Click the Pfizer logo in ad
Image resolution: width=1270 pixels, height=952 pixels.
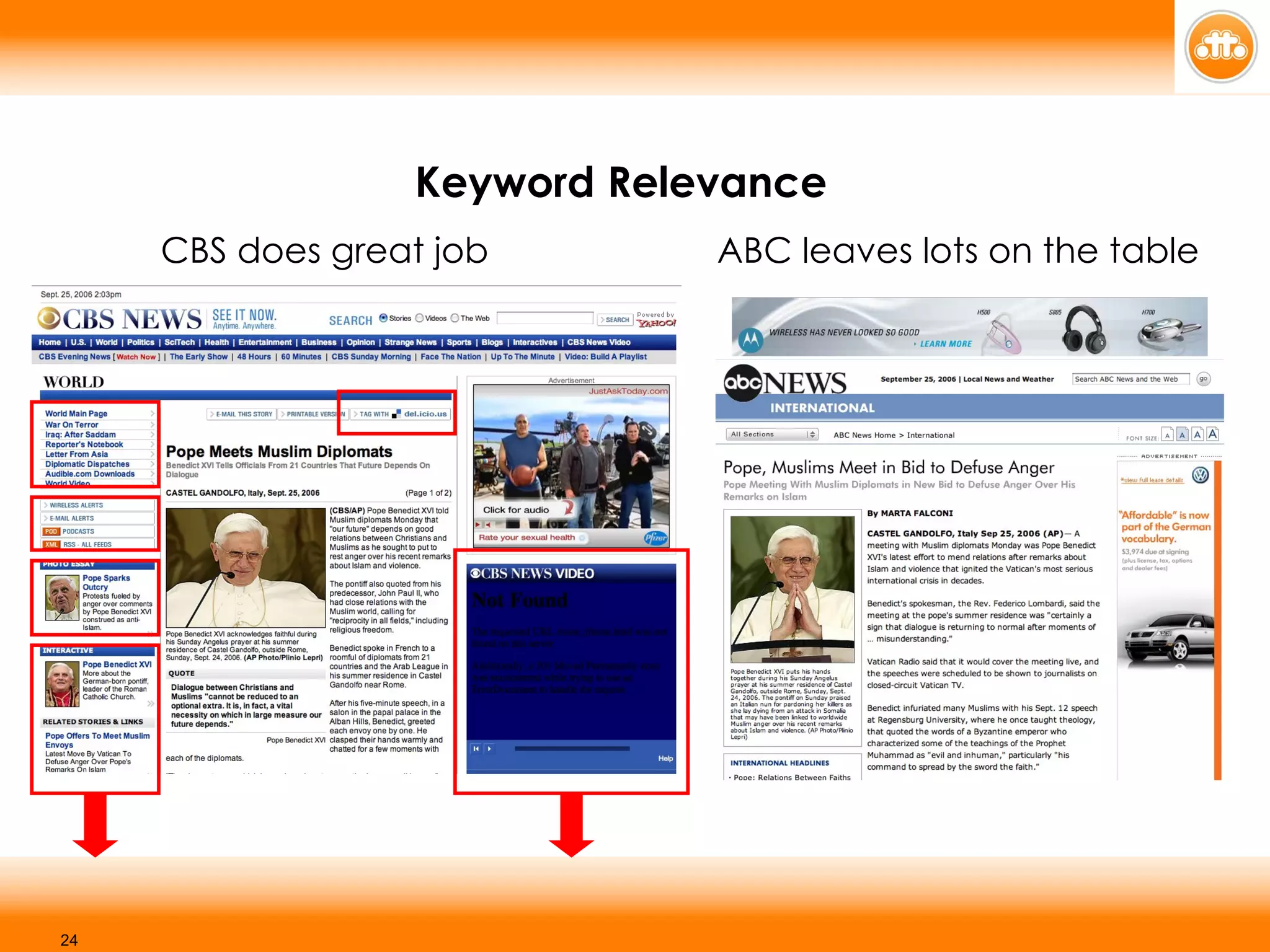pos(655,538)
